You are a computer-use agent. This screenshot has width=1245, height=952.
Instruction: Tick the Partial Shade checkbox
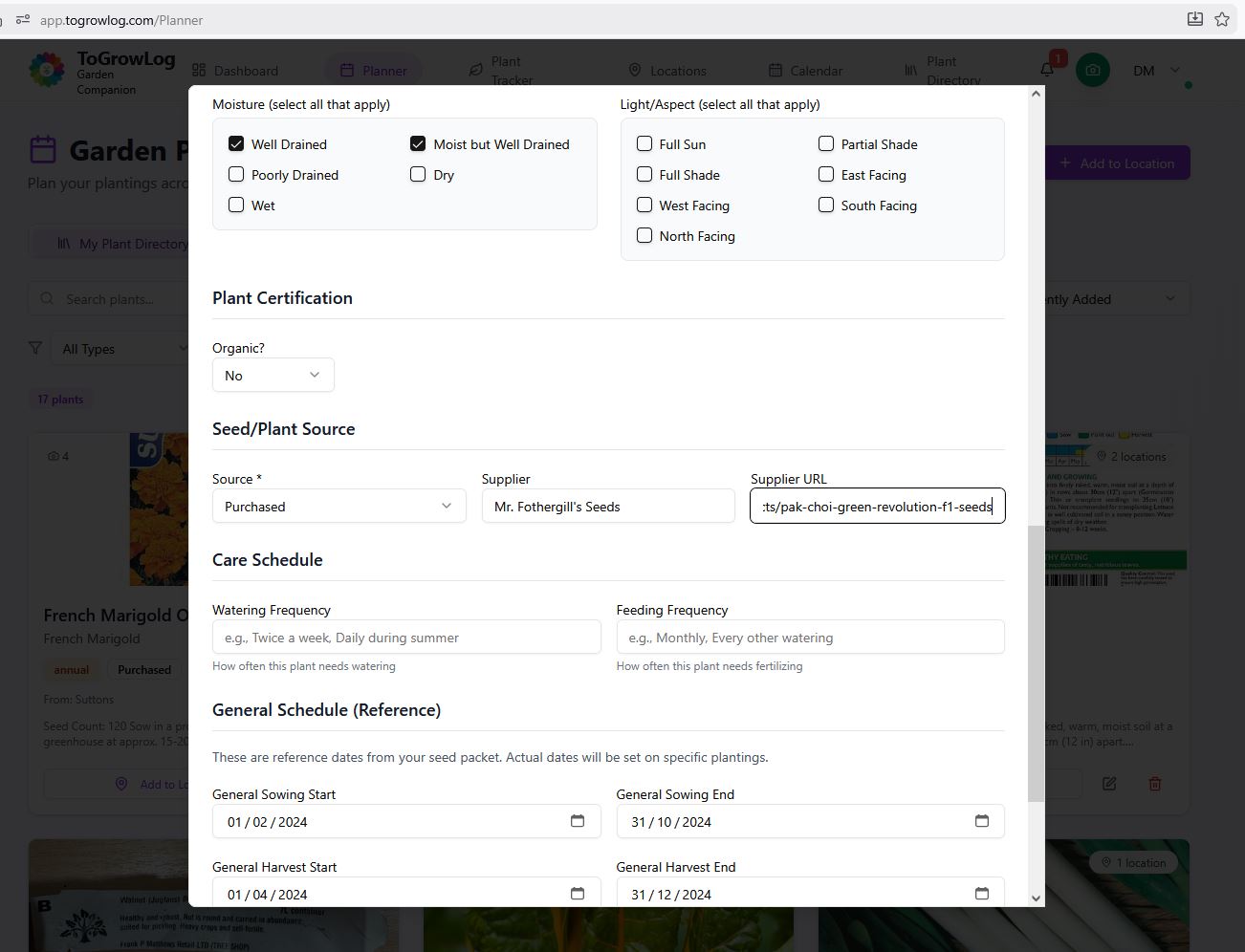(x=826, y=144)
